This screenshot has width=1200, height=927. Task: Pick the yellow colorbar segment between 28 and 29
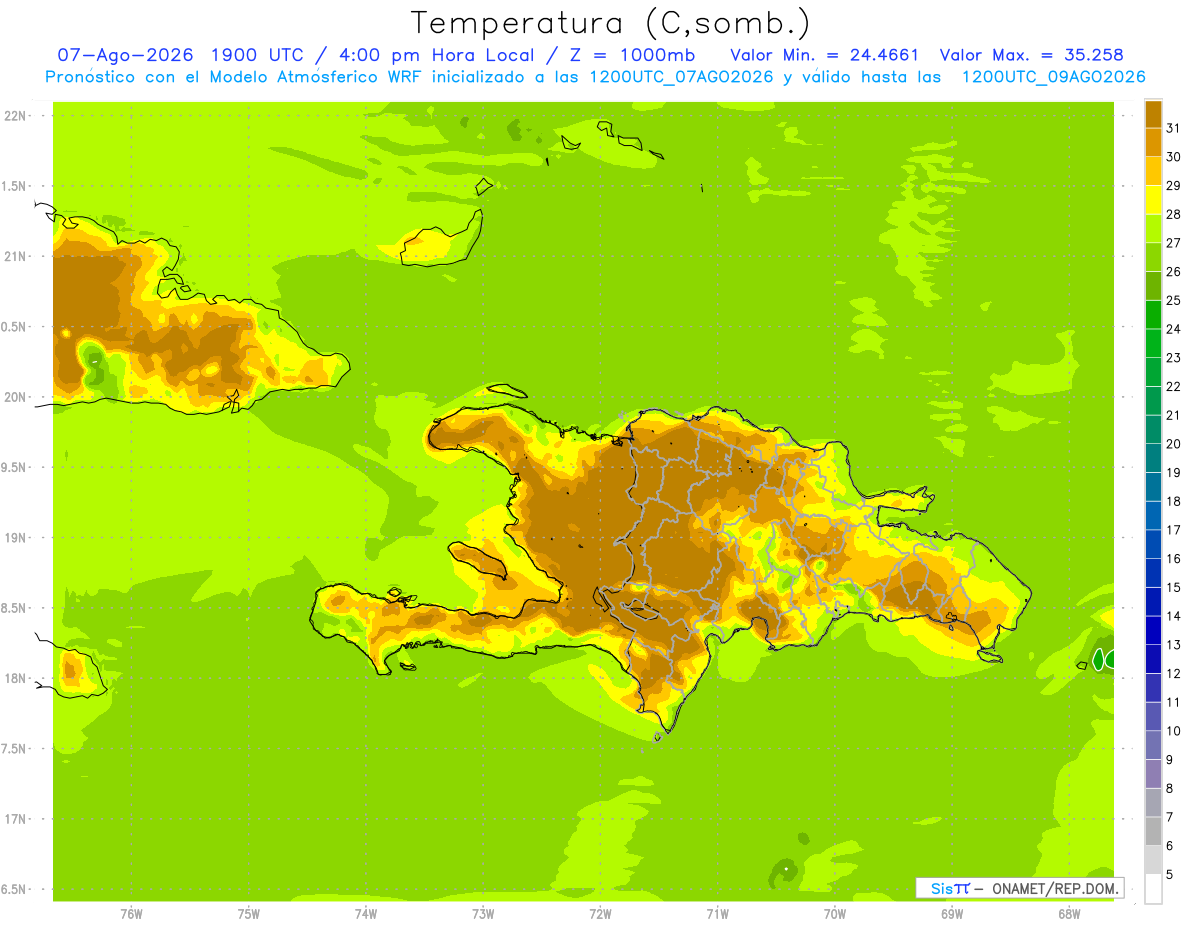(1153, 200)
